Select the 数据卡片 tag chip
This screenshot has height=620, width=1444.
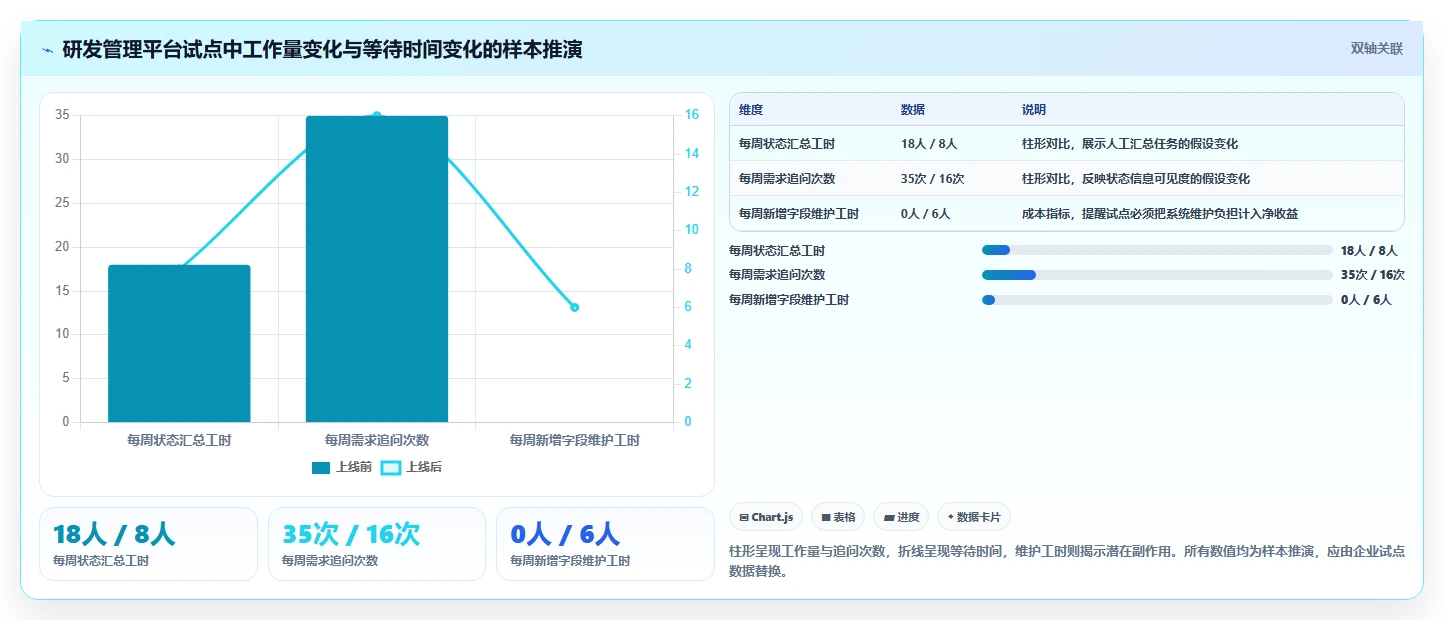(974, 517)
